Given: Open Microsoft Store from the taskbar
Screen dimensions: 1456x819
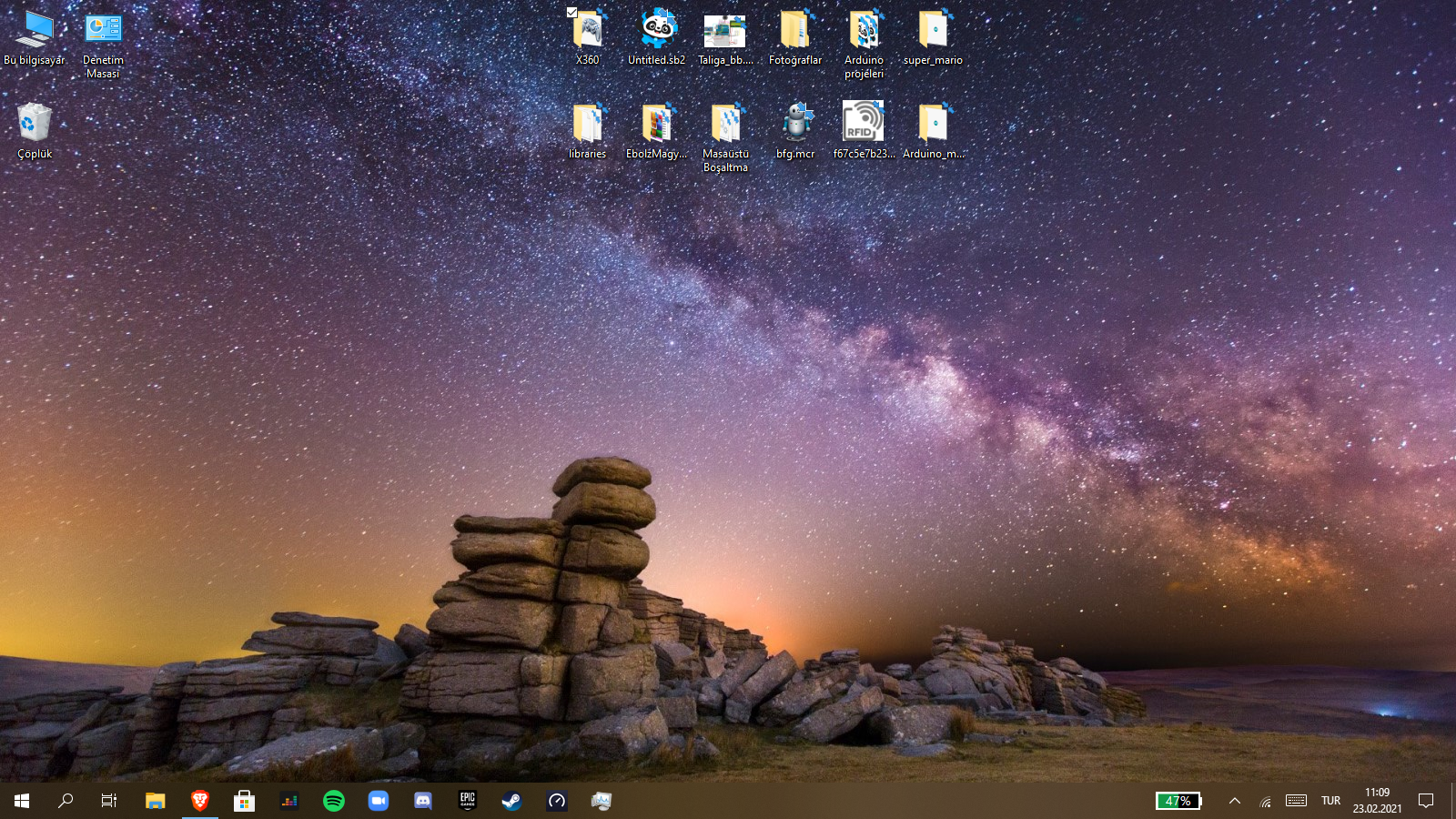Looking at the screenshot, I should [244, 801].
